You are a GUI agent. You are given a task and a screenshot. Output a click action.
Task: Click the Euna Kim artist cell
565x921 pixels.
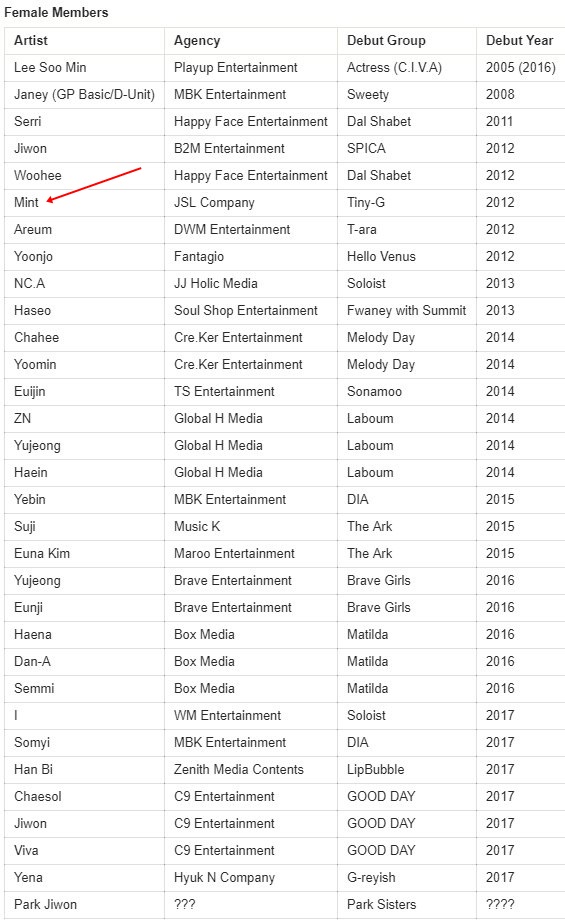pyautogui.click(x=85, y=554)
